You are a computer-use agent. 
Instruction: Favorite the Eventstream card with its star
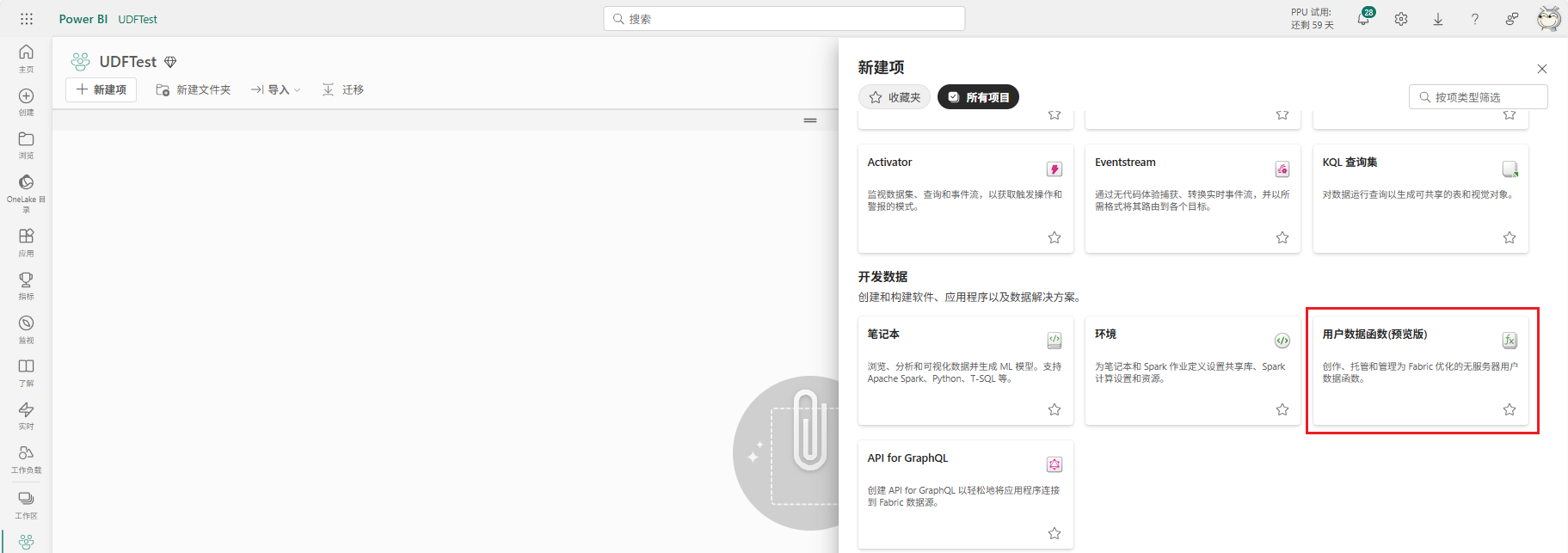[x=1282, y=237]
